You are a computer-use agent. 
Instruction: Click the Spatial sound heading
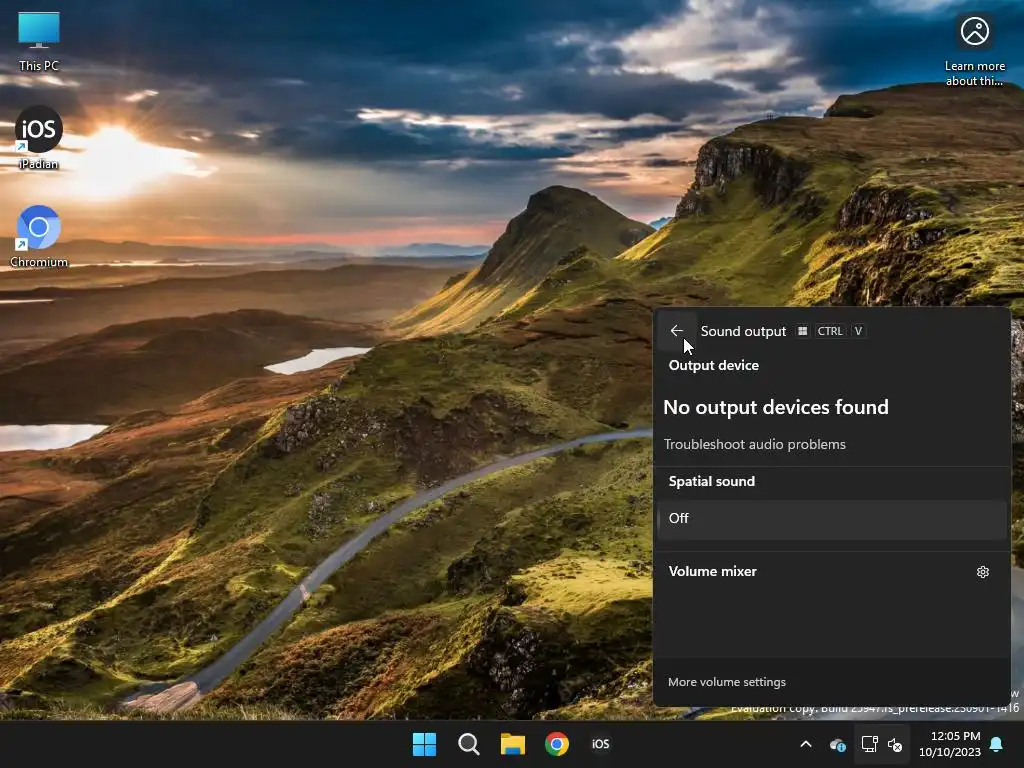(x=711, y=481)
